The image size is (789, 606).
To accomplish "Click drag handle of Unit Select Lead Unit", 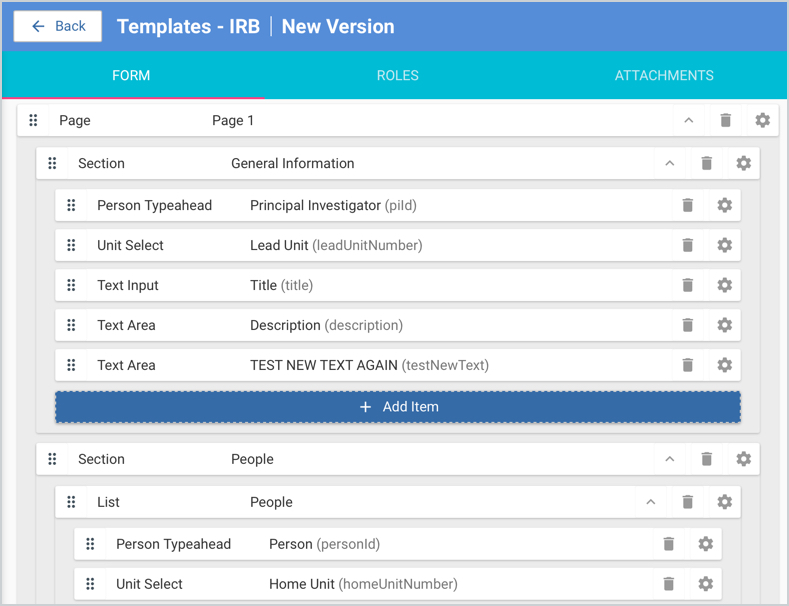I will pos(71,245).
